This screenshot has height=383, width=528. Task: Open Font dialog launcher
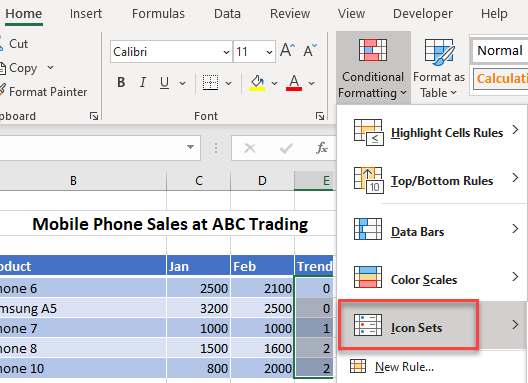[x=320, y=116]
